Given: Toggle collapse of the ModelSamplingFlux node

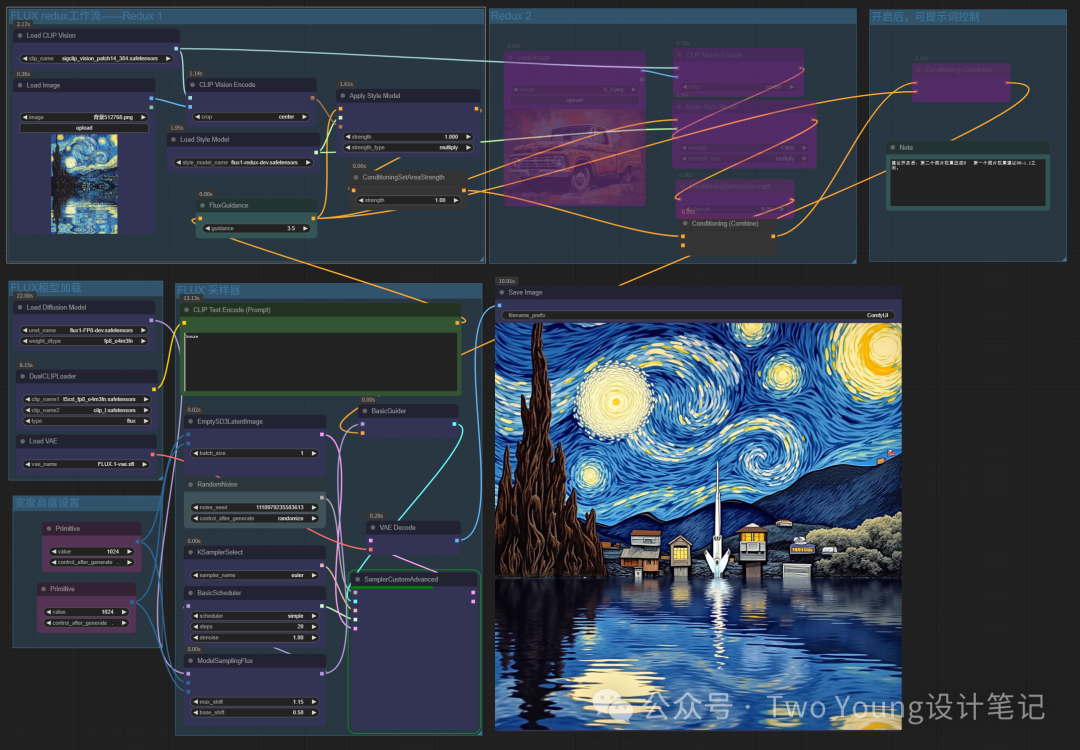Looking at the screenshot, I should (x=191, y=660).
